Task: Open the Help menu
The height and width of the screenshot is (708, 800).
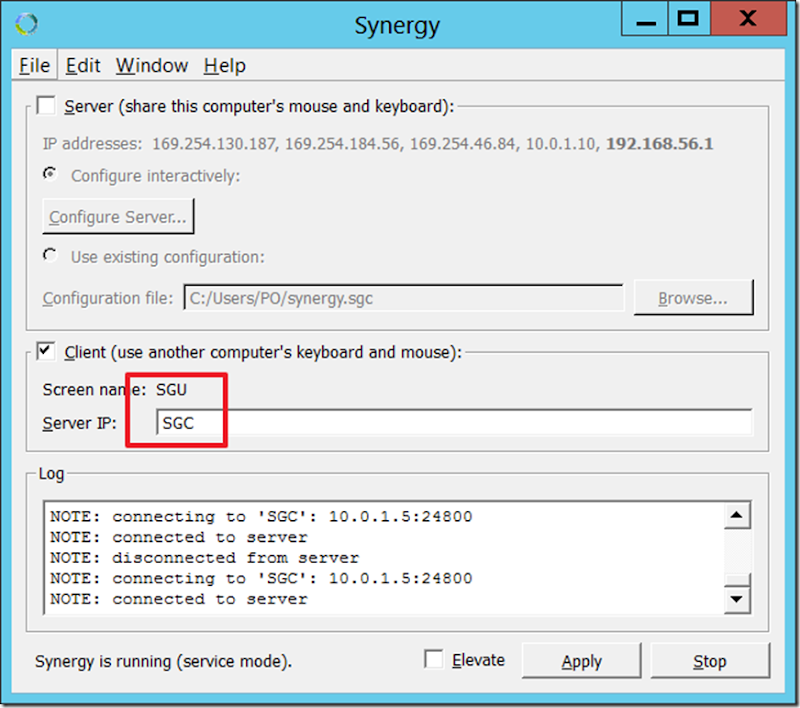Action: coord(224,66)
